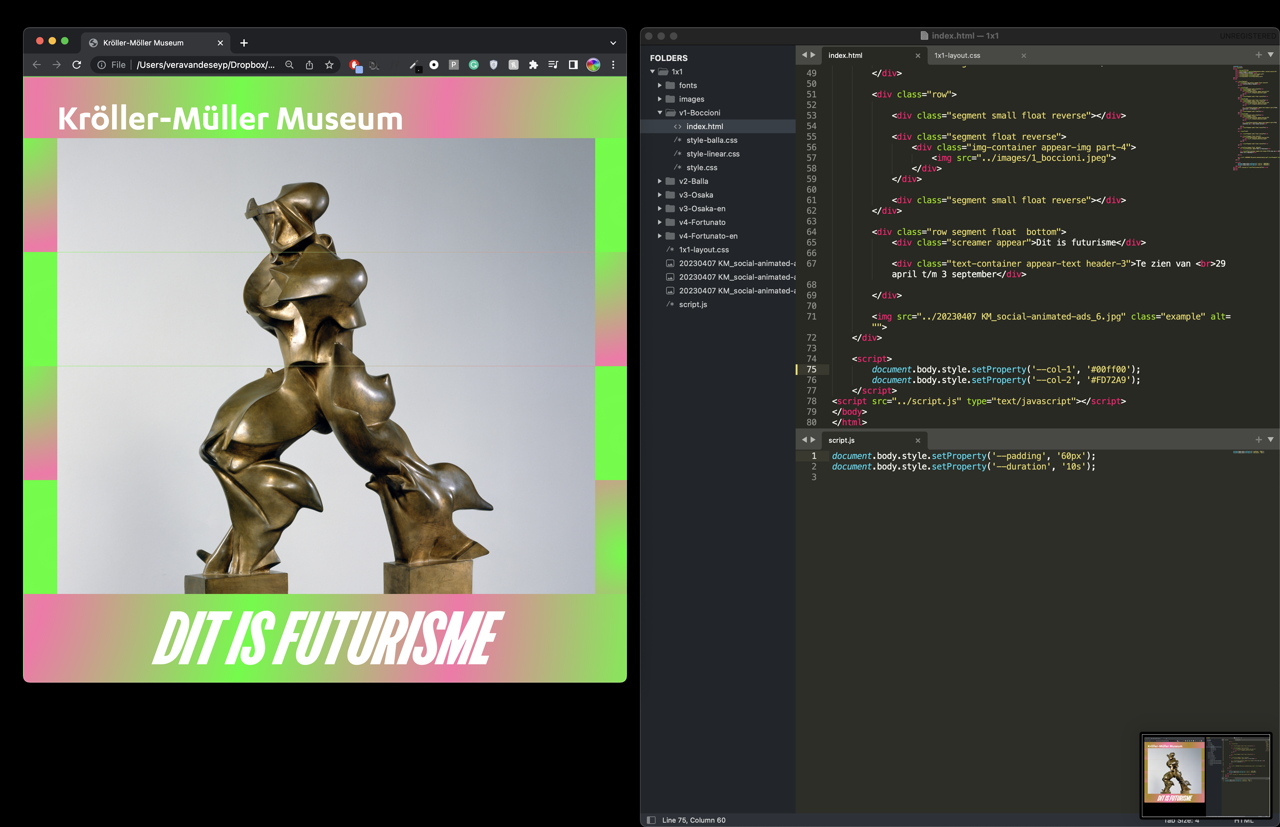Open style-balla.css in the sidebar
Image resolution: width=1280 pixels, height=827 pixels.
[711, 140]
